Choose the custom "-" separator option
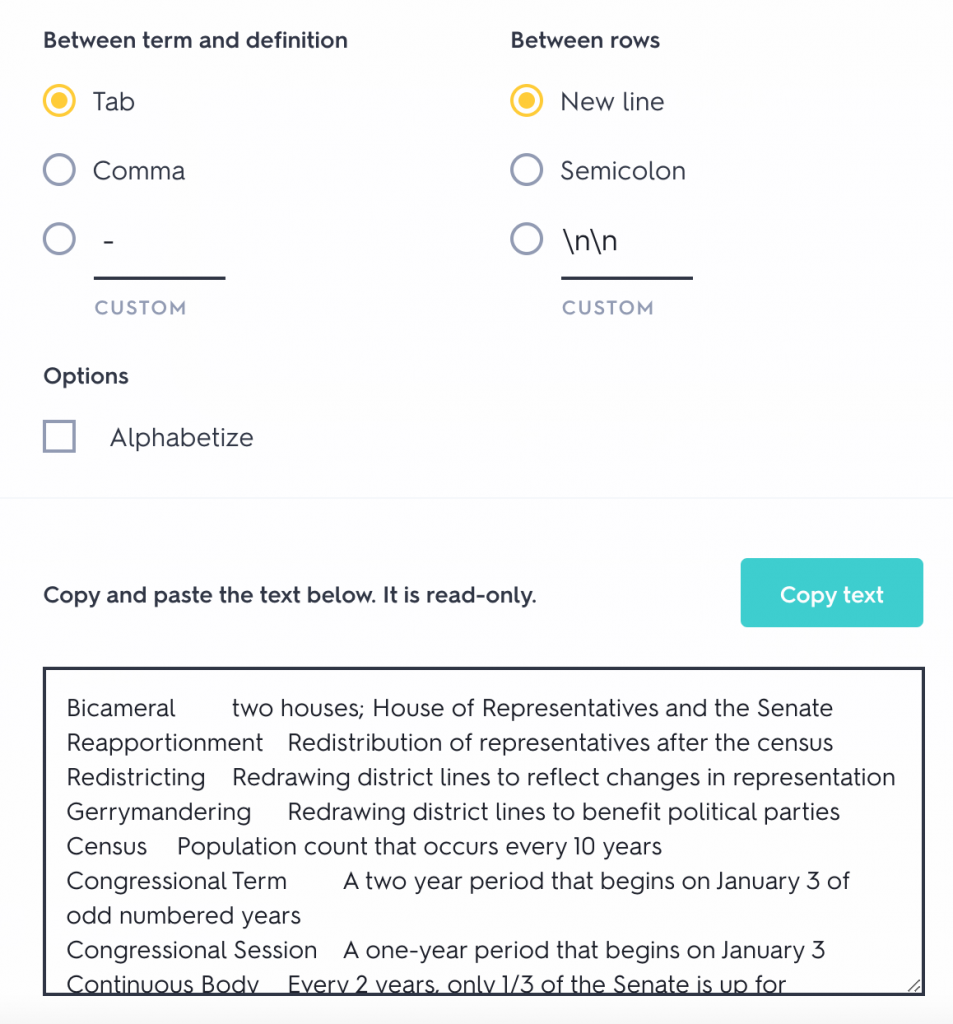Screen dimensions: 953x1024 (x=59, y=239)
